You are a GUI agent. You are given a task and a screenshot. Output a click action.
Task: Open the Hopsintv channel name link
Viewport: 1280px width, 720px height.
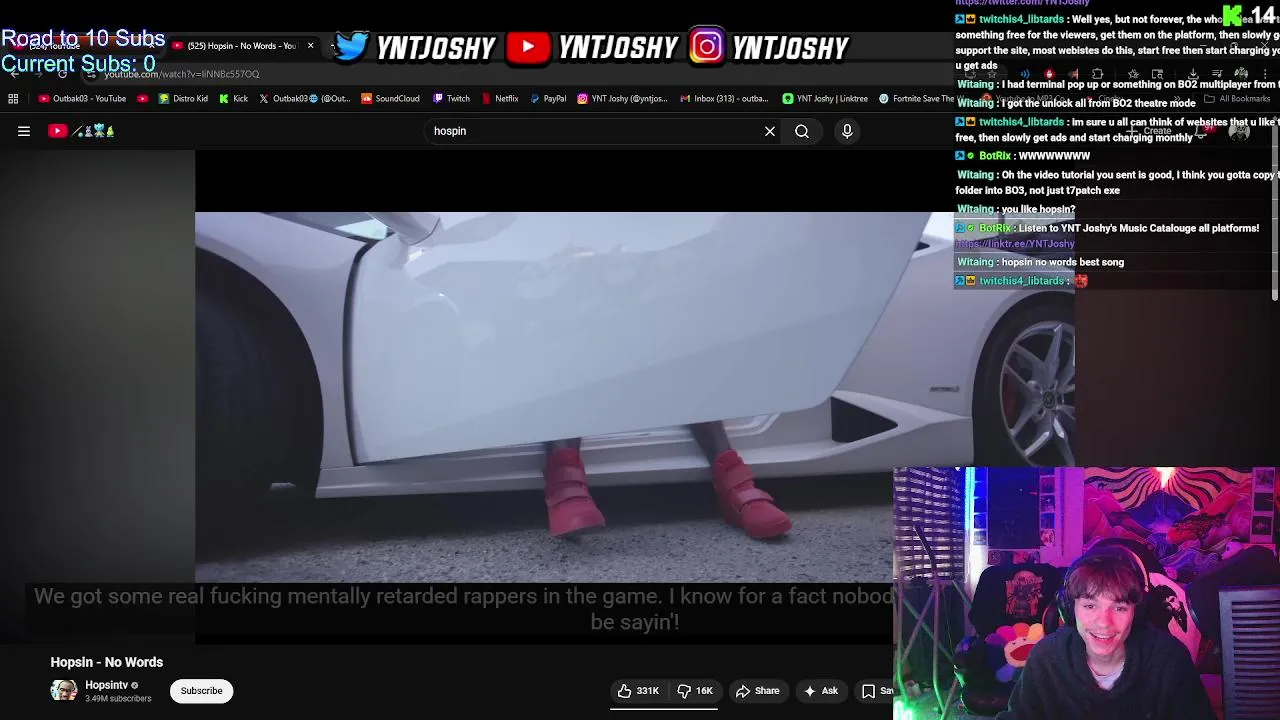click(106, 685)
